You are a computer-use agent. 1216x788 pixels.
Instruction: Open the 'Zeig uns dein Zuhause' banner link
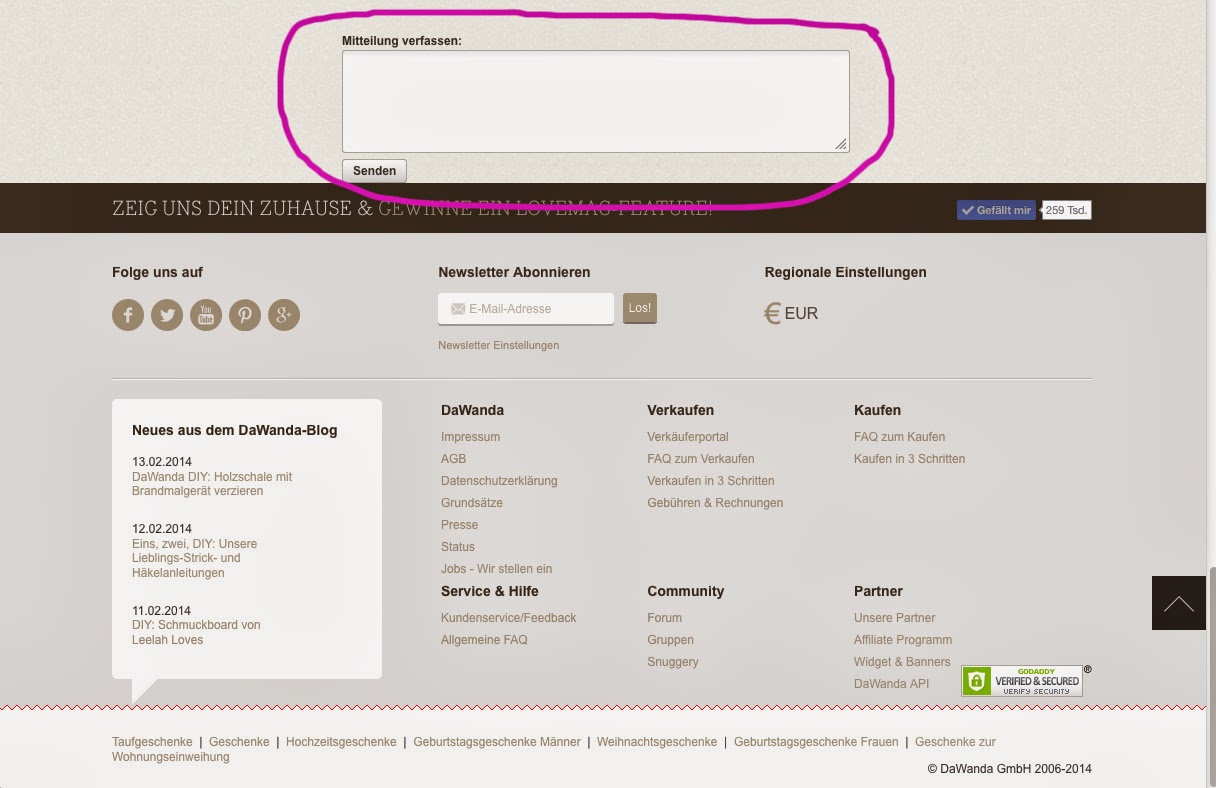(x=412, y=208)
